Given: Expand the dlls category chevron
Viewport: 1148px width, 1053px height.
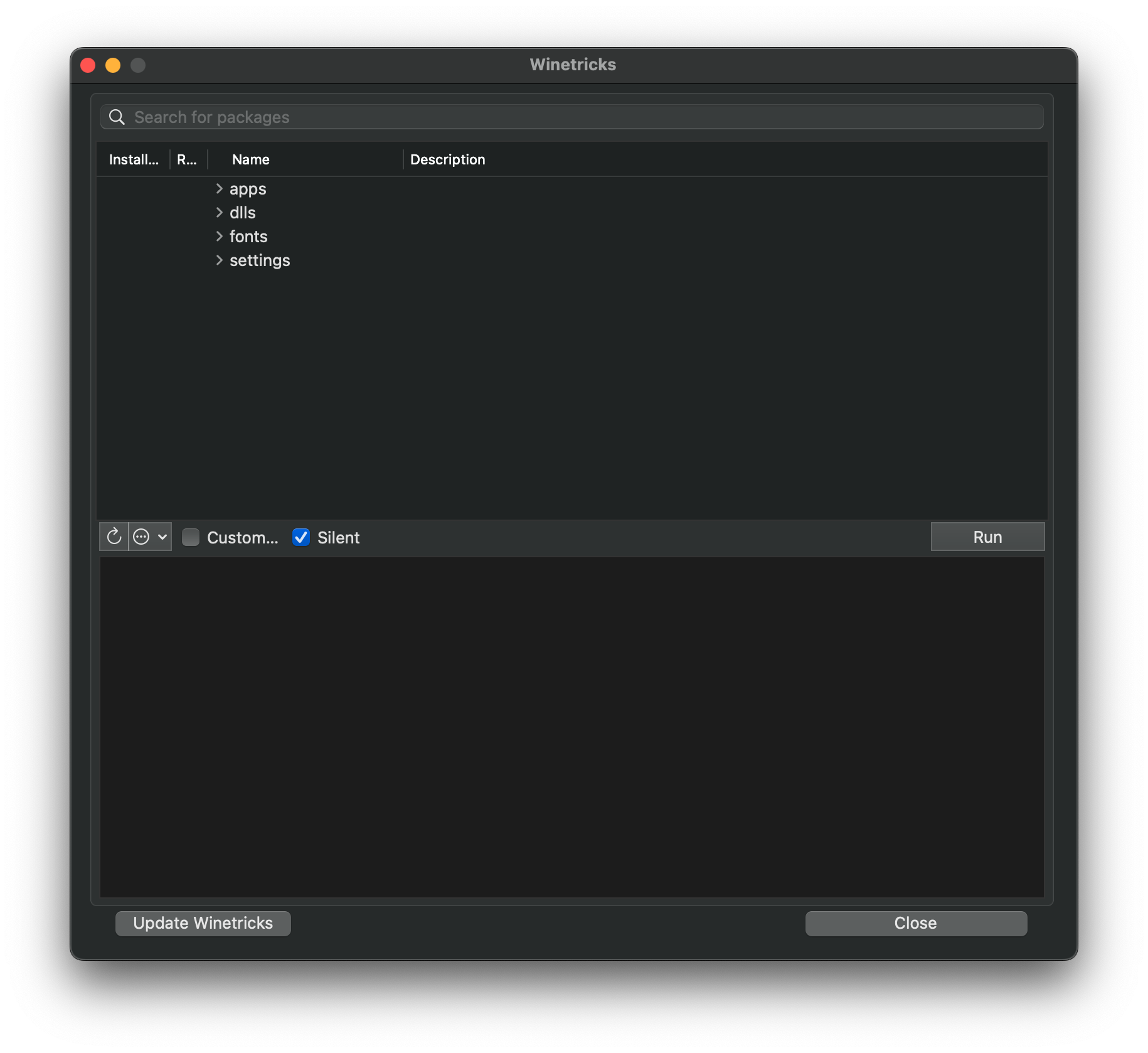Looking at the screenshot, I should [x=219, y=213].
